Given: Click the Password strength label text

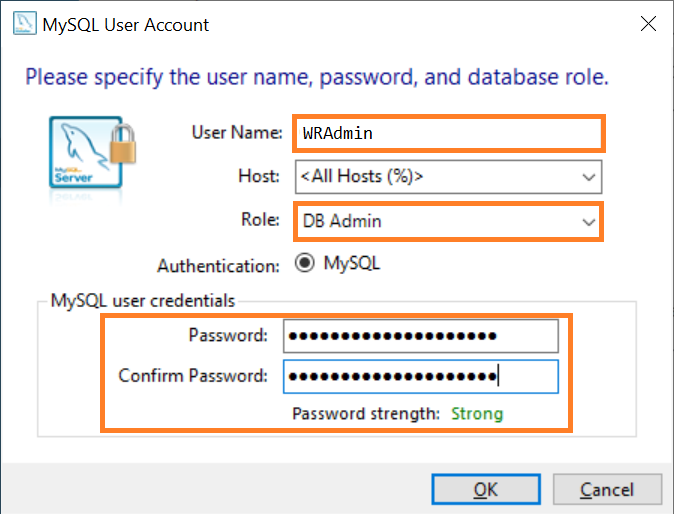Looking at the screenshot, I should (366, 414).
